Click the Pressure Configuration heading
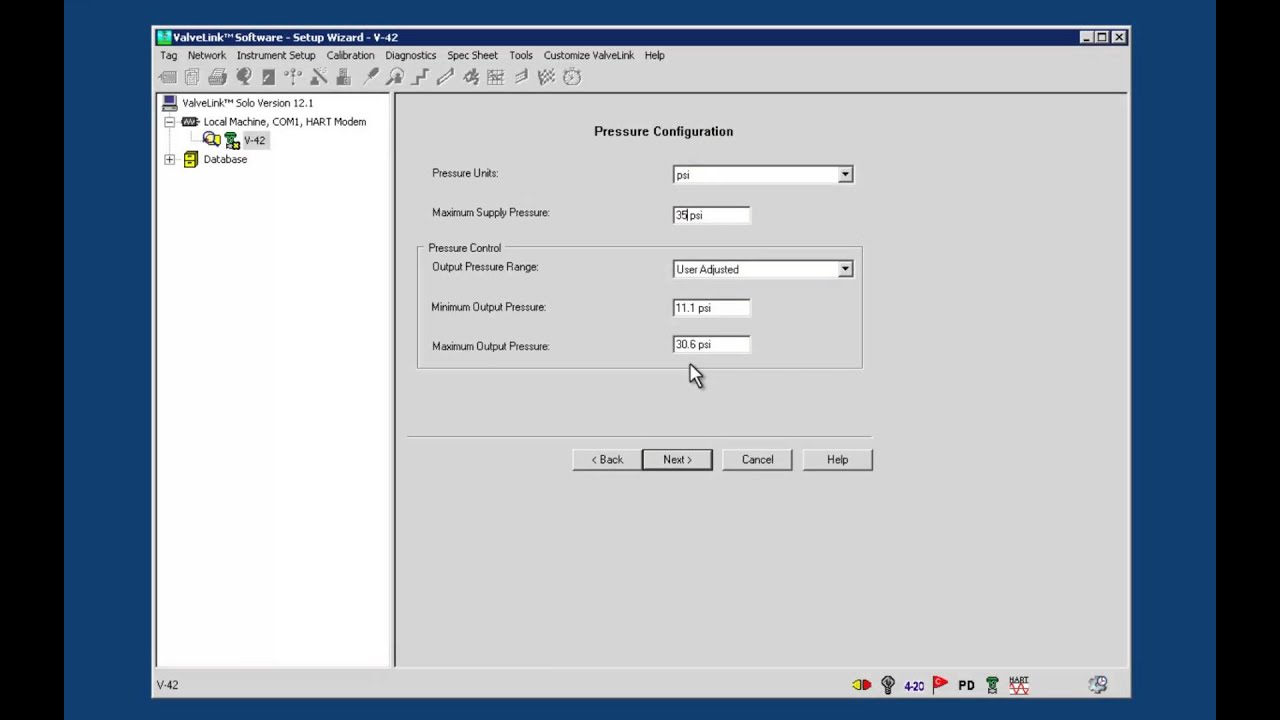This screenshot has height=720, width=1280. 663,131
